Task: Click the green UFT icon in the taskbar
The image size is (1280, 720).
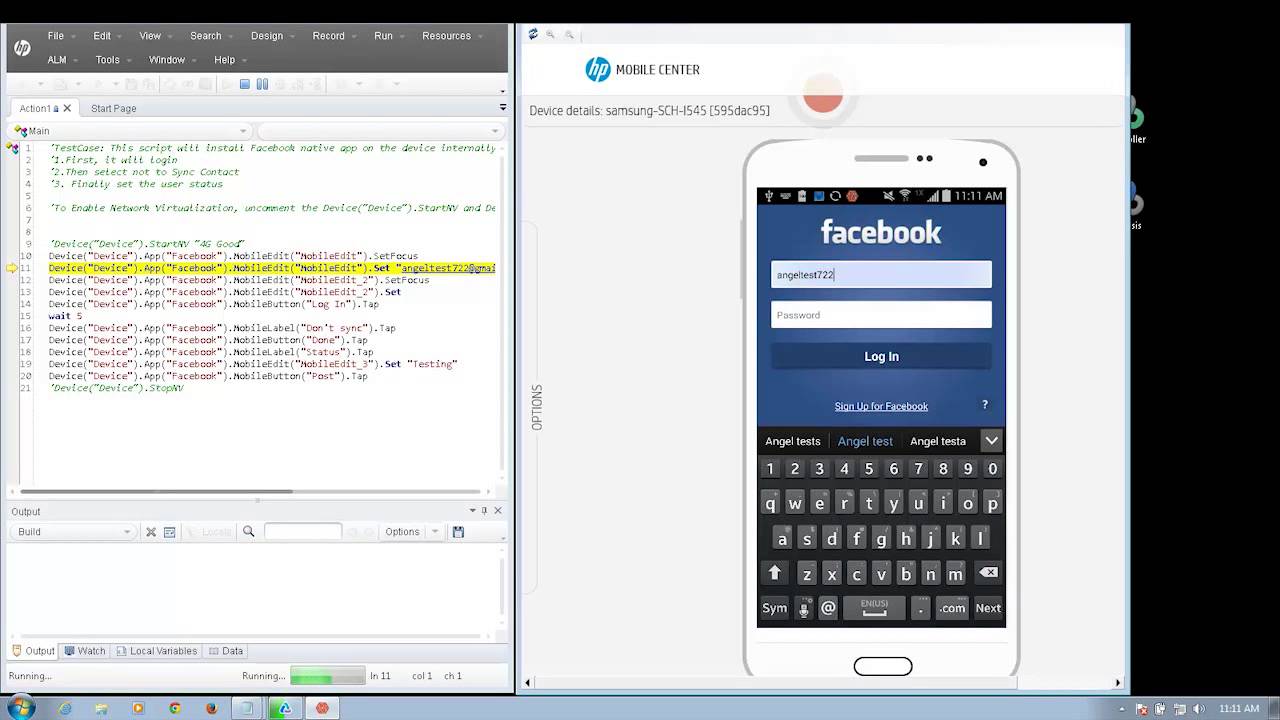Action: pyautogui.click(x=285, y=708)
